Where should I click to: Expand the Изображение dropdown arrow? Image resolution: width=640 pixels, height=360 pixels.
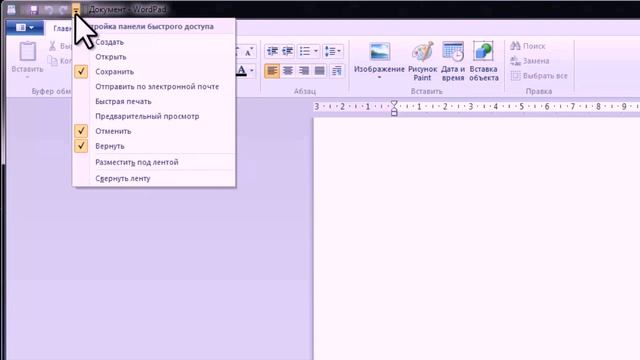click(379, 77)
